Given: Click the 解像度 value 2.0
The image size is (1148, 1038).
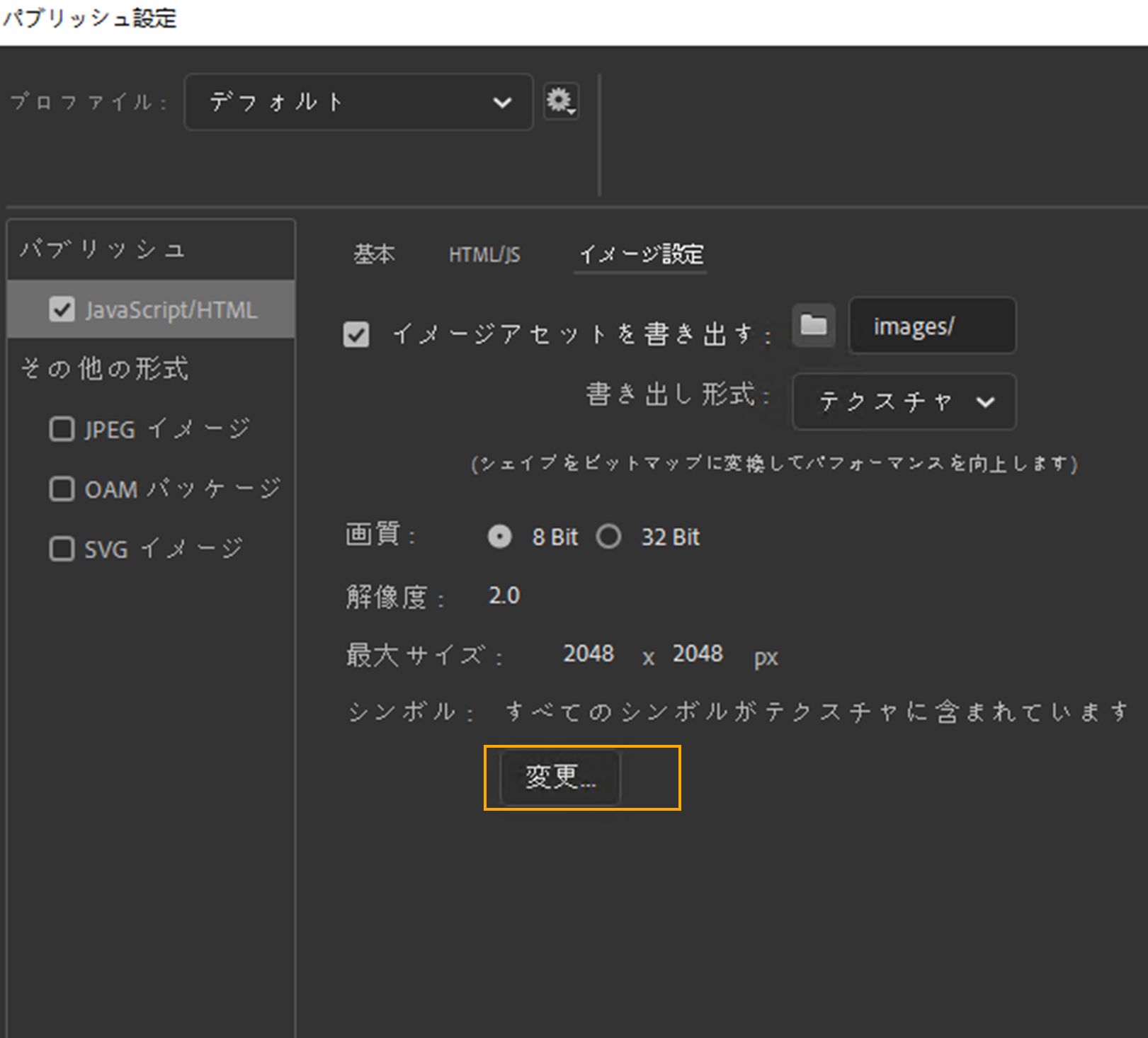Looking at the screenshot, I should 504,595.
